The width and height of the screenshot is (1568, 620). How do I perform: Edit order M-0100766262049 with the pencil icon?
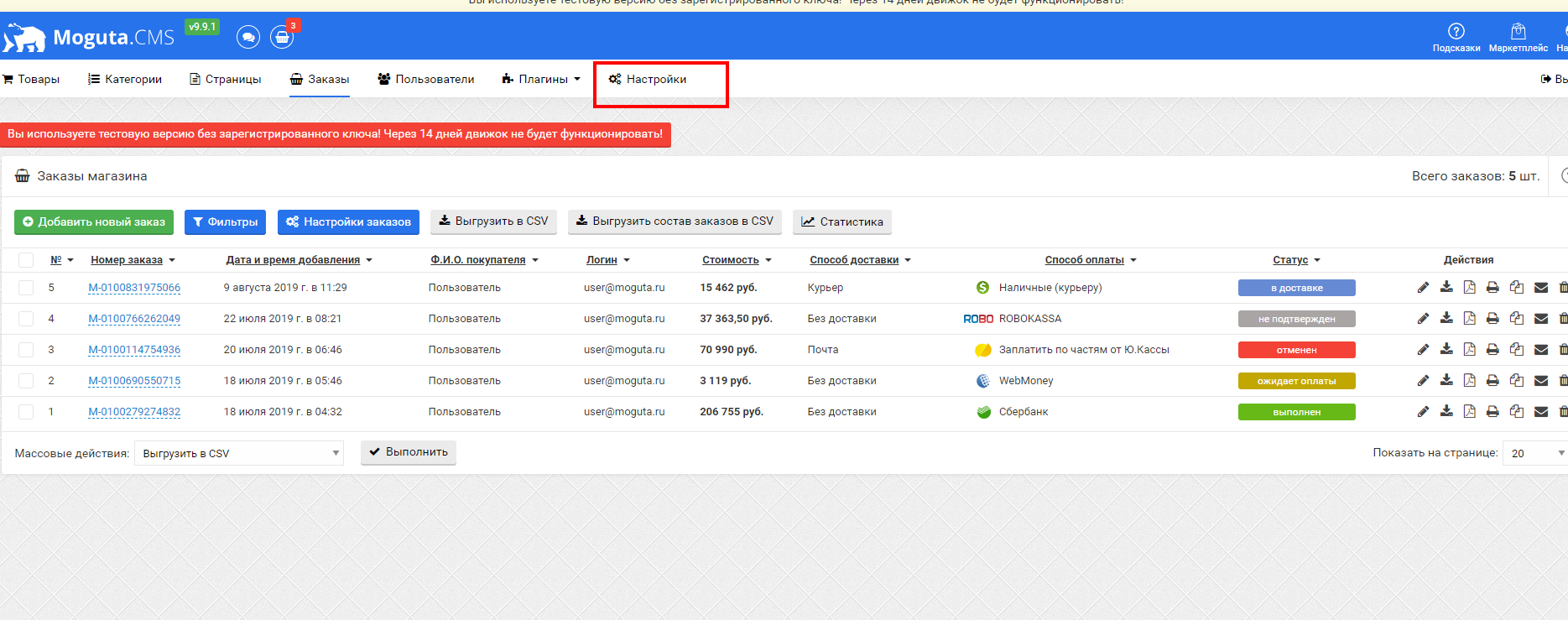pyautogui.click(x=1423, y=319)
